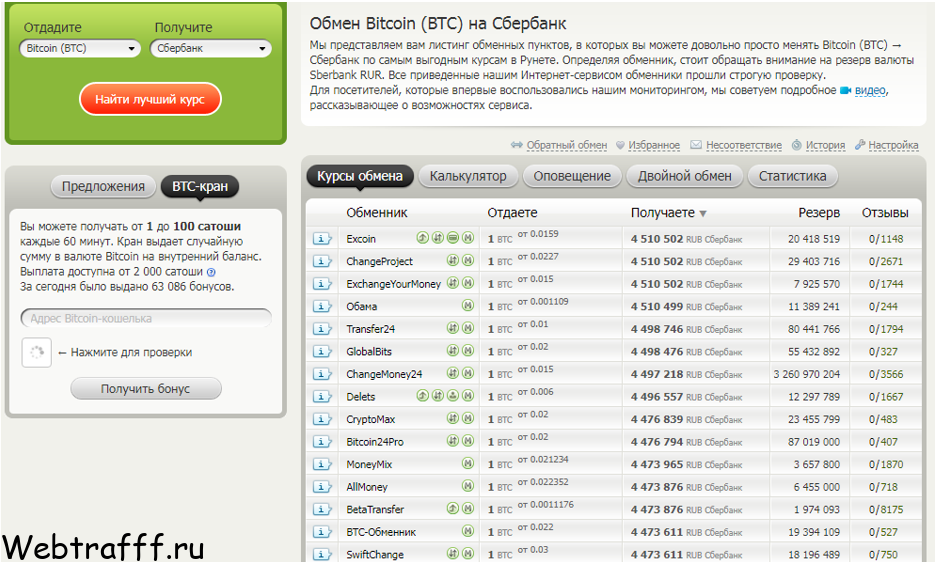Click Delets' rate 4 496 557
This screenshot has height=562, width=935.
pos(657,397)
